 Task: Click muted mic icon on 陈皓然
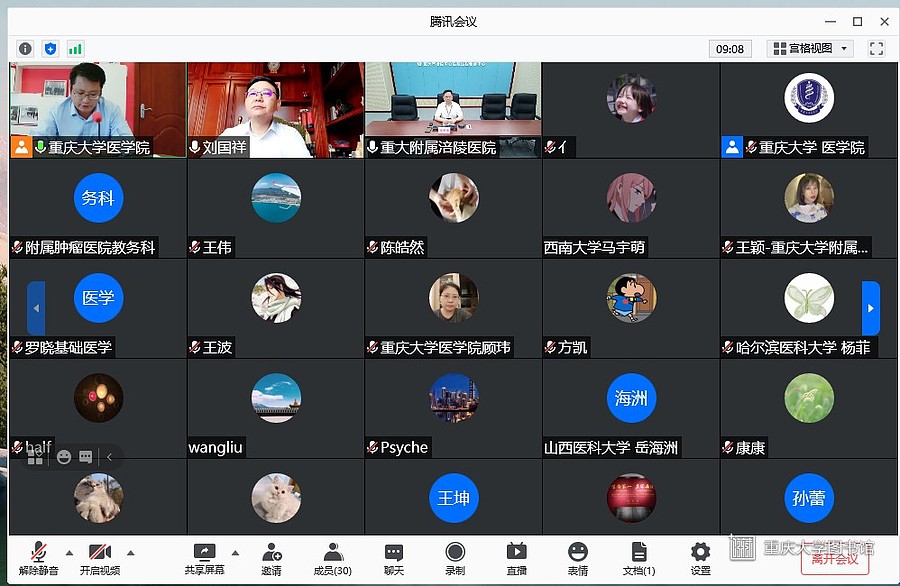(x=373, y=247)
